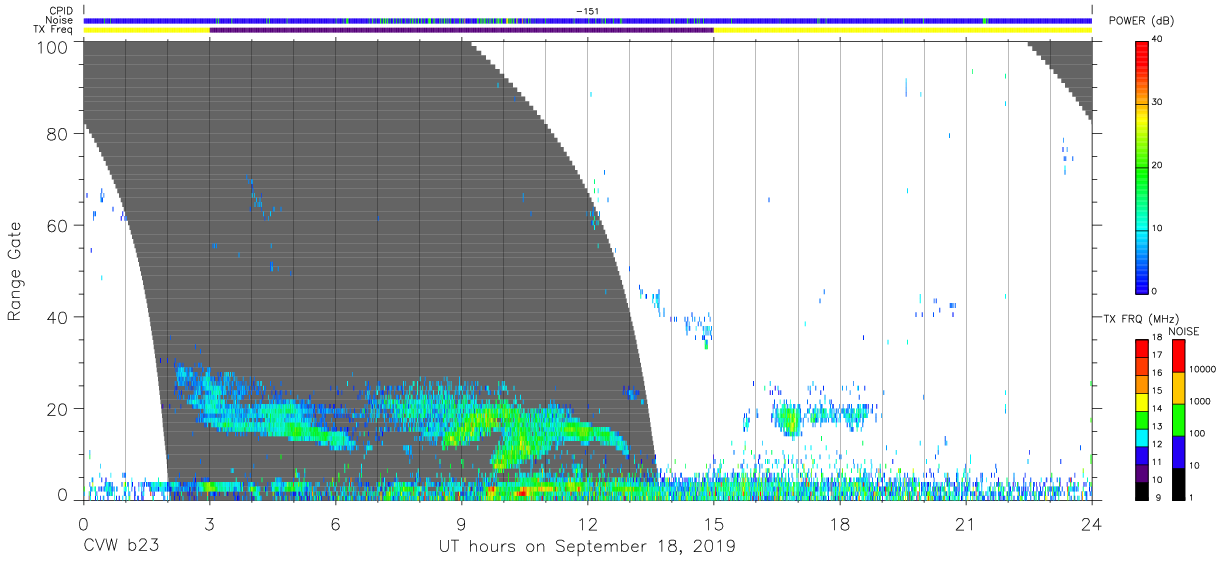
Task: Click range gate tick label '60'
Action: (58, 225)
